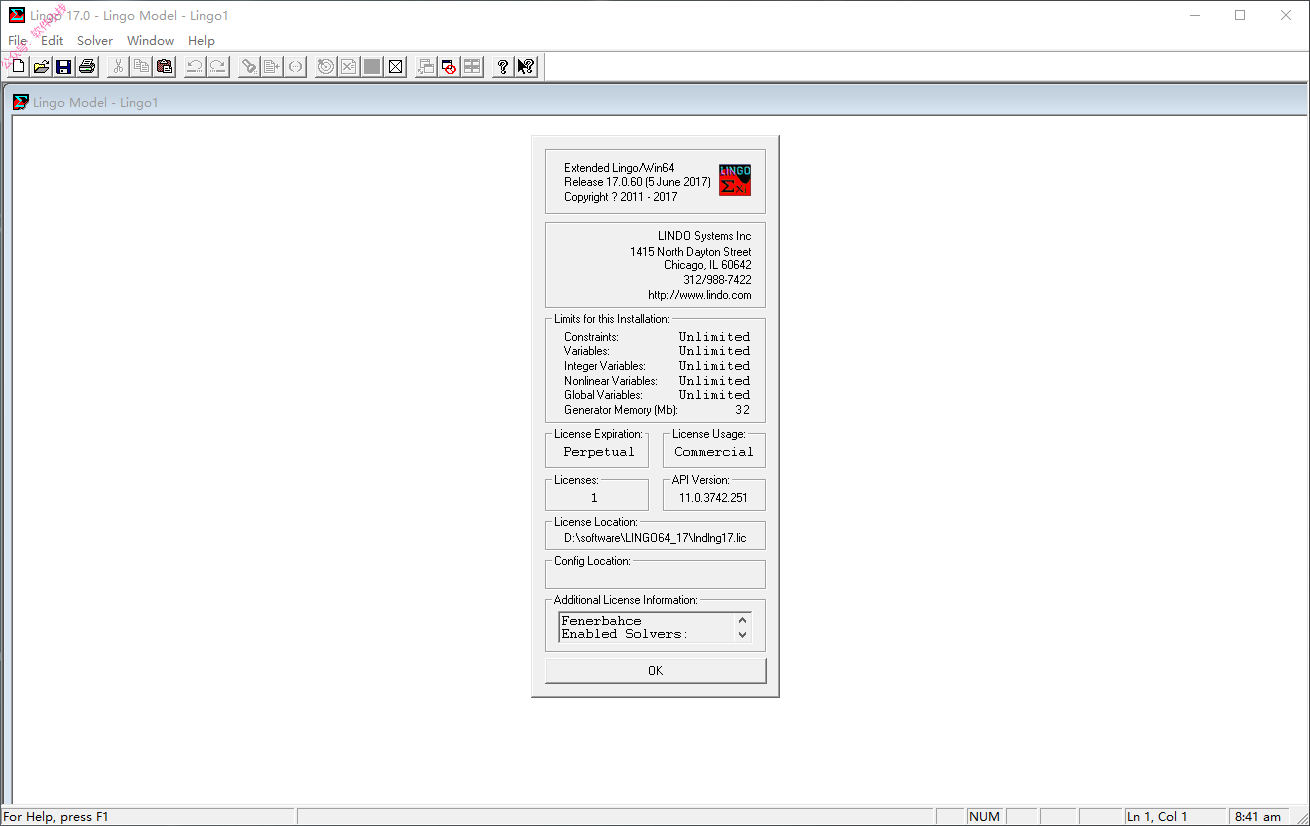Click the 'Commercial' license usage value
Image resolution: width=1310 pixels, height=826 pixels.
coord(714,452)
